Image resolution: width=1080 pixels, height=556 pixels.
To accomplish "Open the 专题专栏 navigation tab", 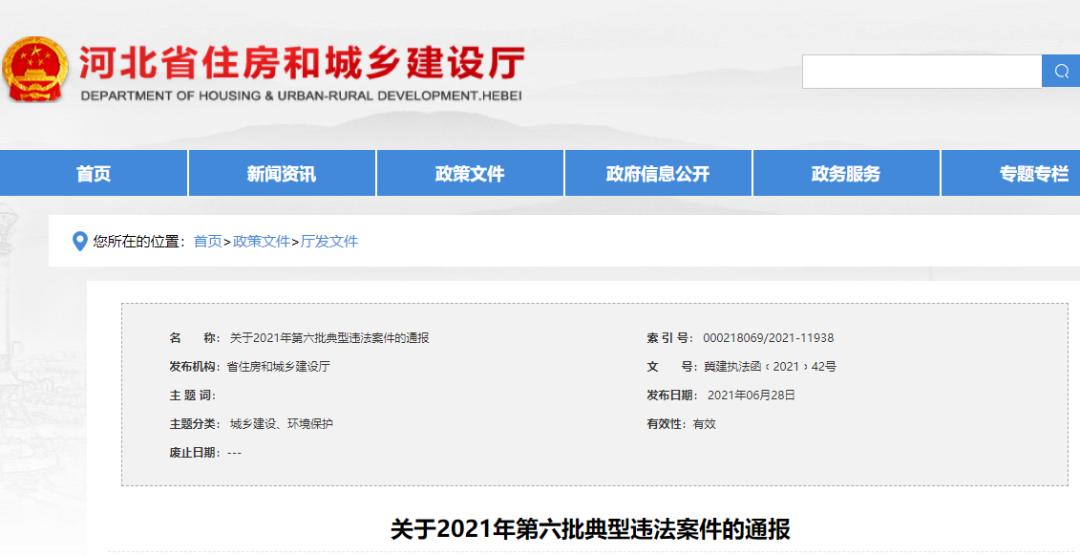I will [x=1011, y=174].
